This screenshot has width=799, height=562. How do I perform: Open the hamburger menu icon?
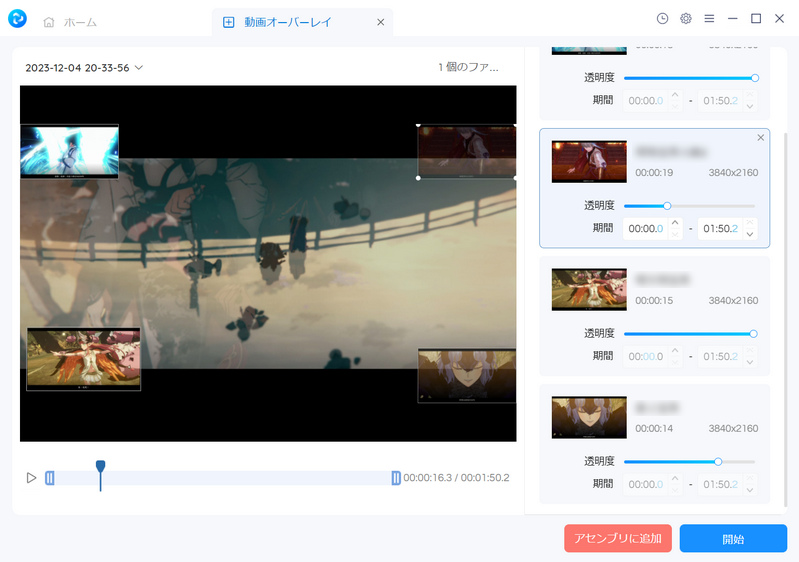709,18
